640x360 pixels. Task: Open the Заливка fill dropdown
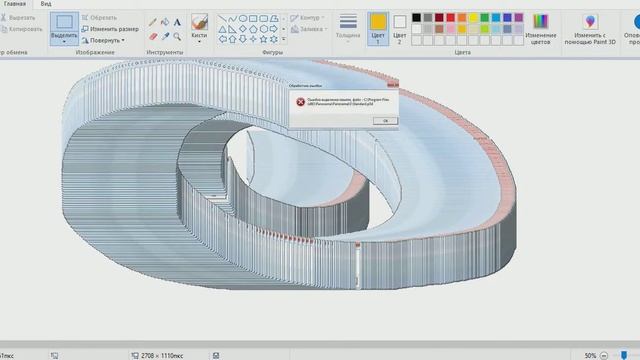click(309, 29)
